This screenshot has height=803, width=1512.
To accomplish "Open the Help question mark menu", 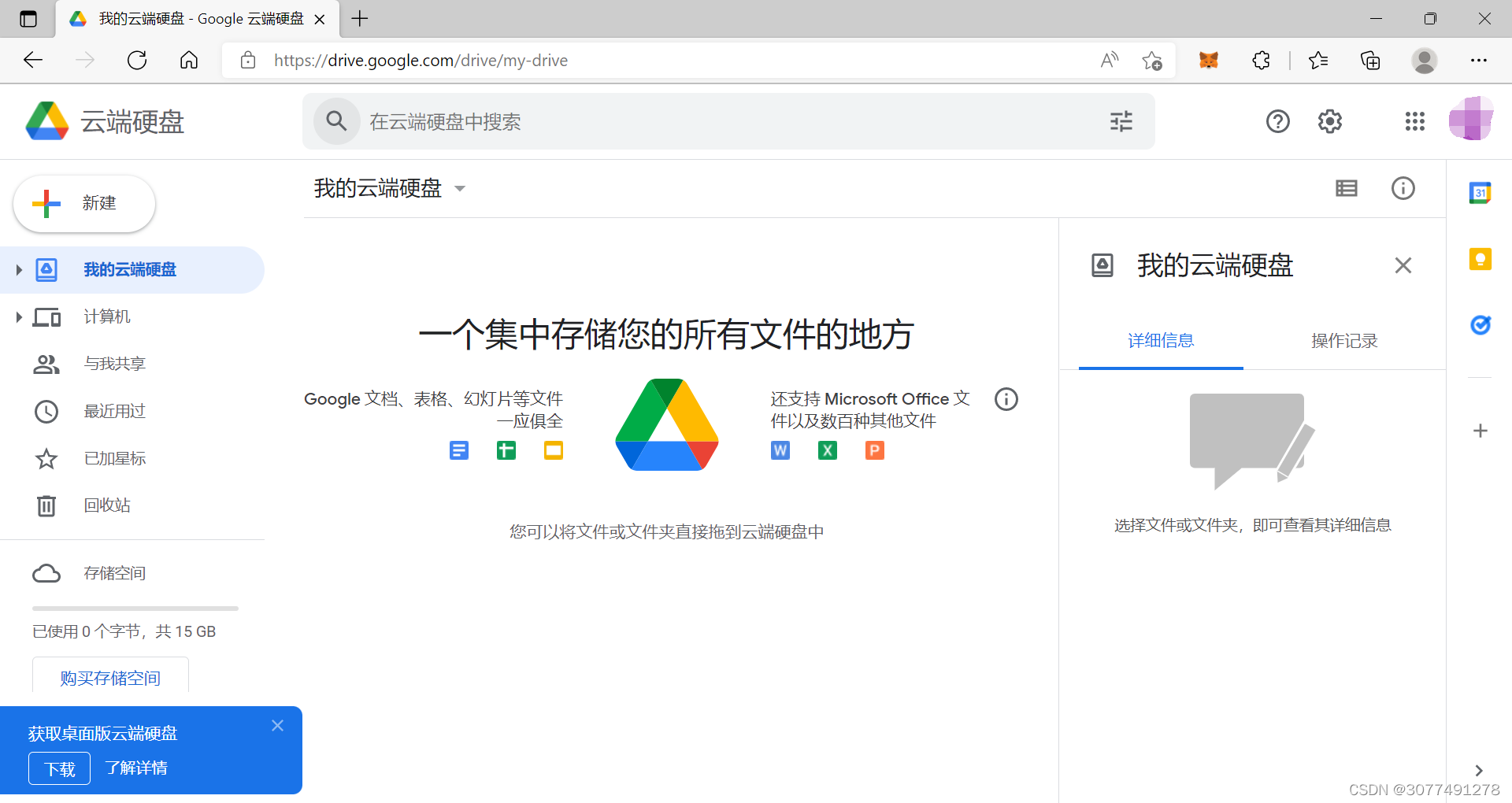I will tap(1277, 121).
